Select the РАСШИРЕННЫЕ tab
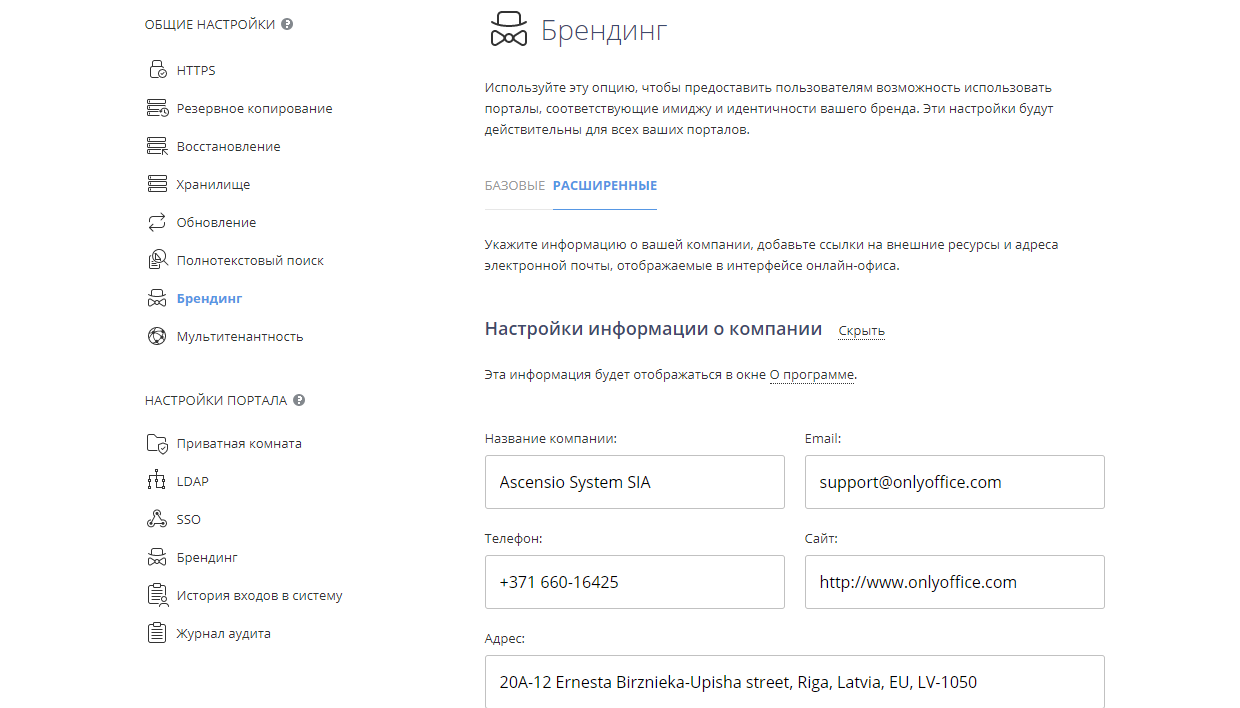 605,186
